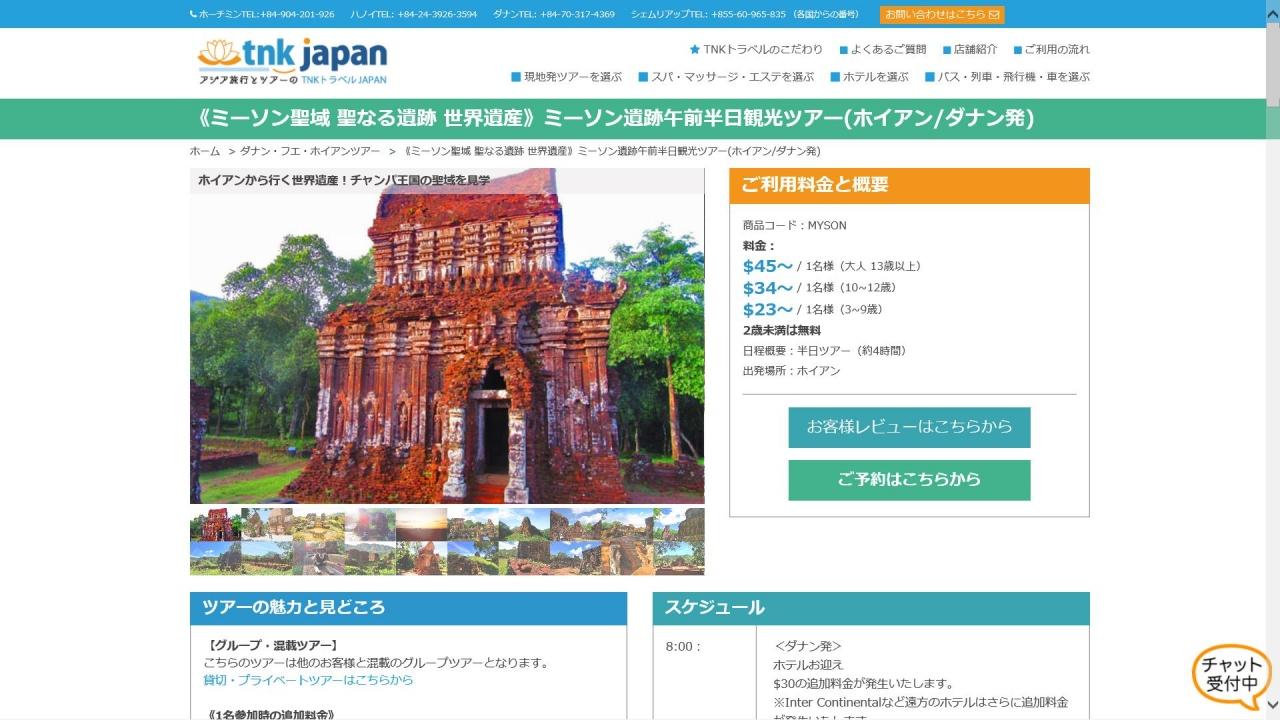Click the 日程概要：半日ツアー line
The height and width of the screenshot is (720, 1280).
[x=825, y=351]
